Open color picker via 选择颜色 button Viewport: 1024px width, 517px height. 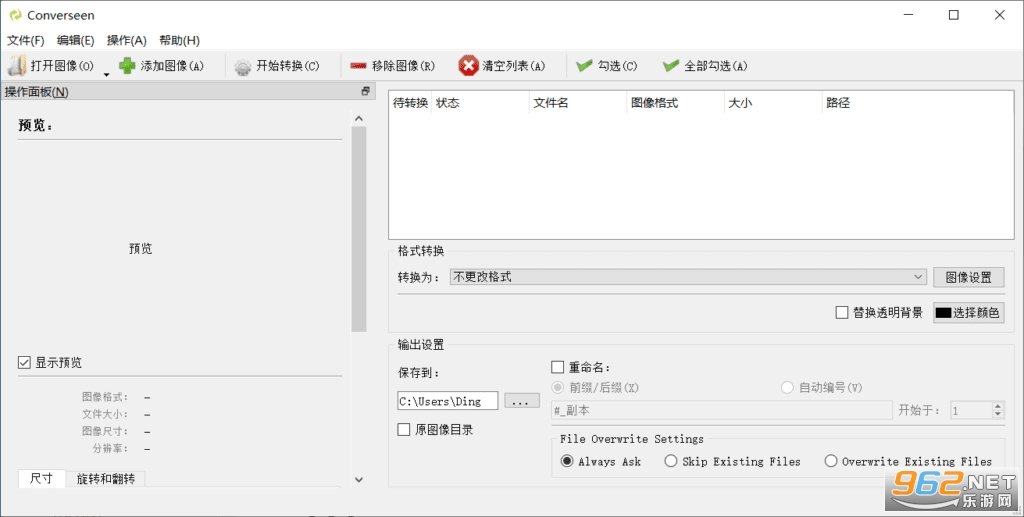coord(968,313)
